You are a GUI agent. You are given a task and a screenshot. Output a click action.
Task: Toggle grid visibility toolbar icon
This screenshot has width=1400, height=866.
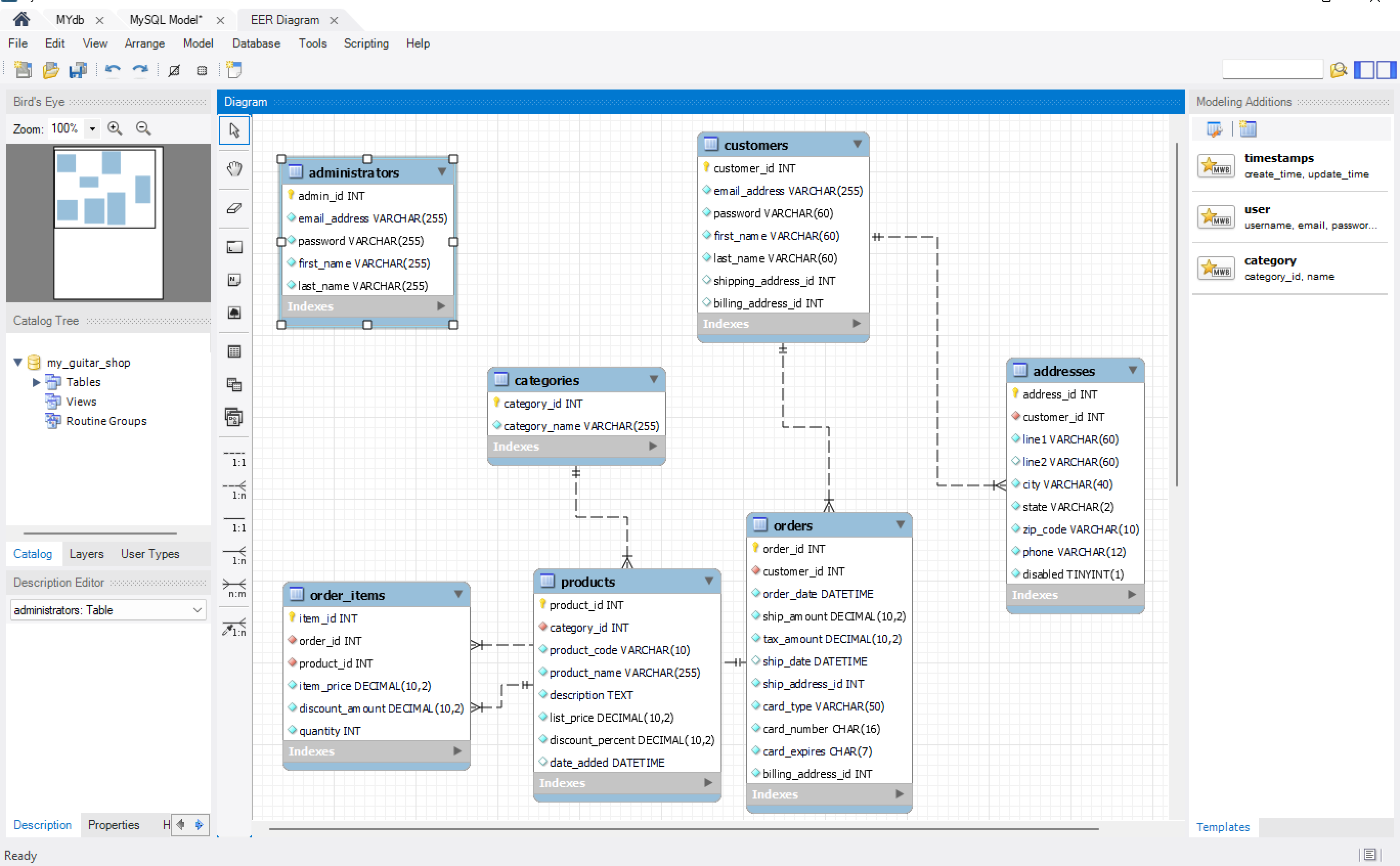coord(174,71)
